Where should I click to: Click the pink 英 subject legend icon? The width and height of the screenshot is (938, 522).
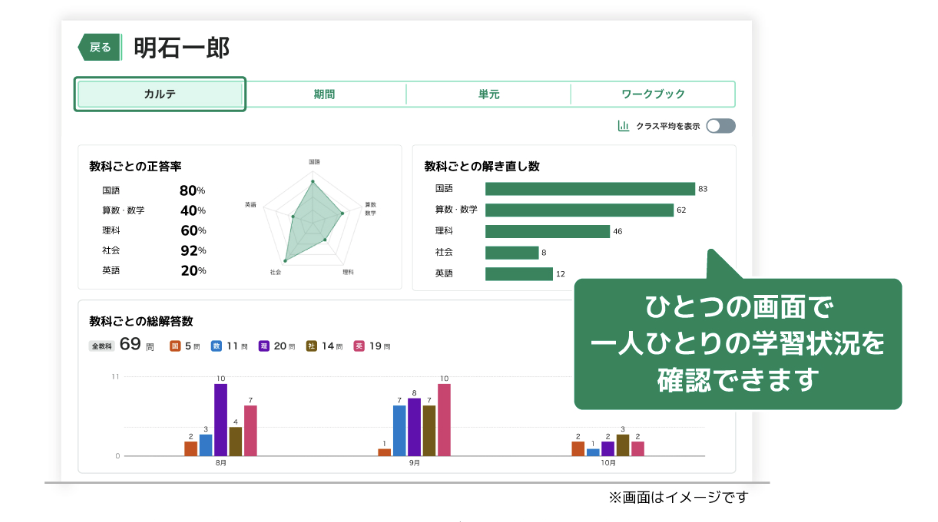coord(359,346)
